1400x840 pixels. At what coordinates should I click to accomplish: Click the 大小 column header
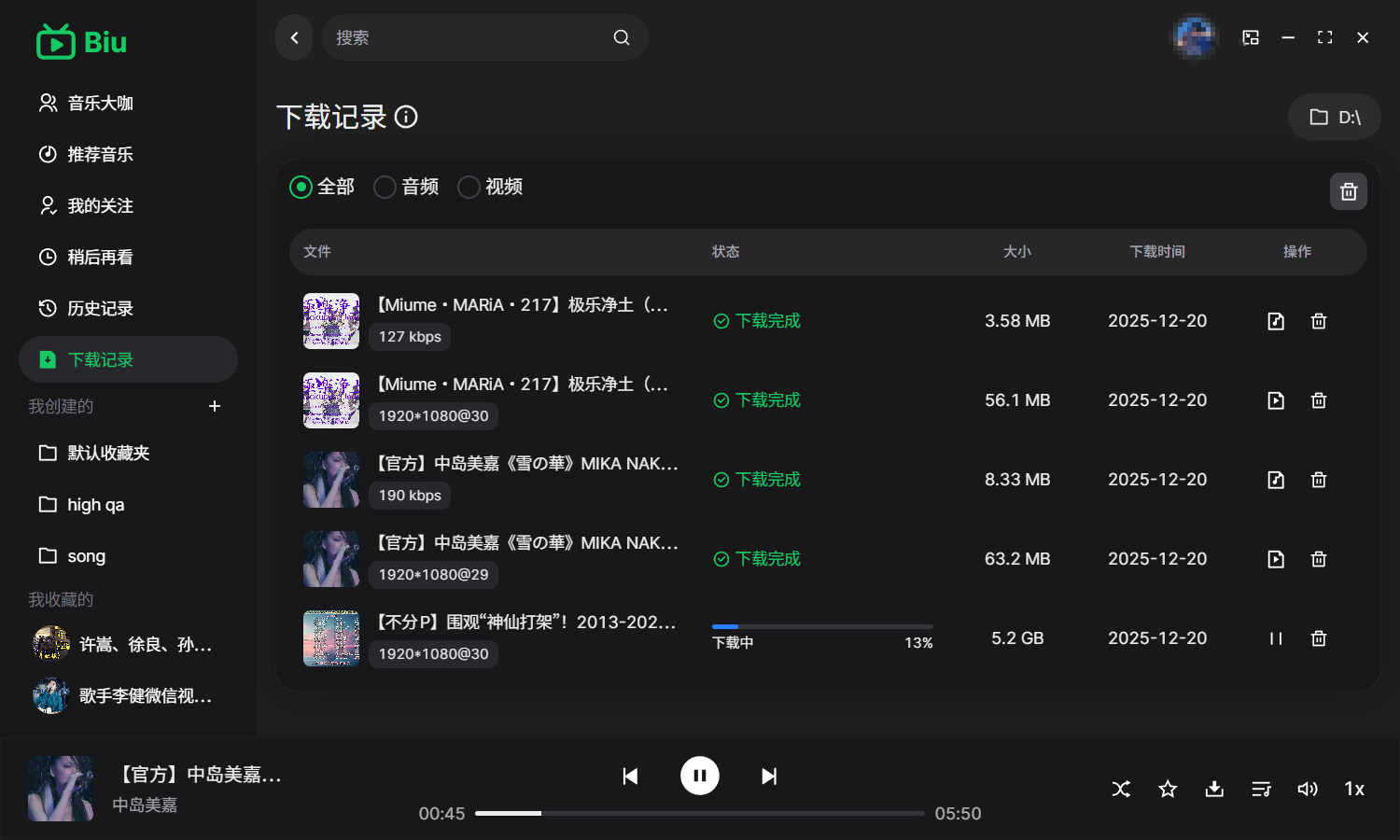1017,252
